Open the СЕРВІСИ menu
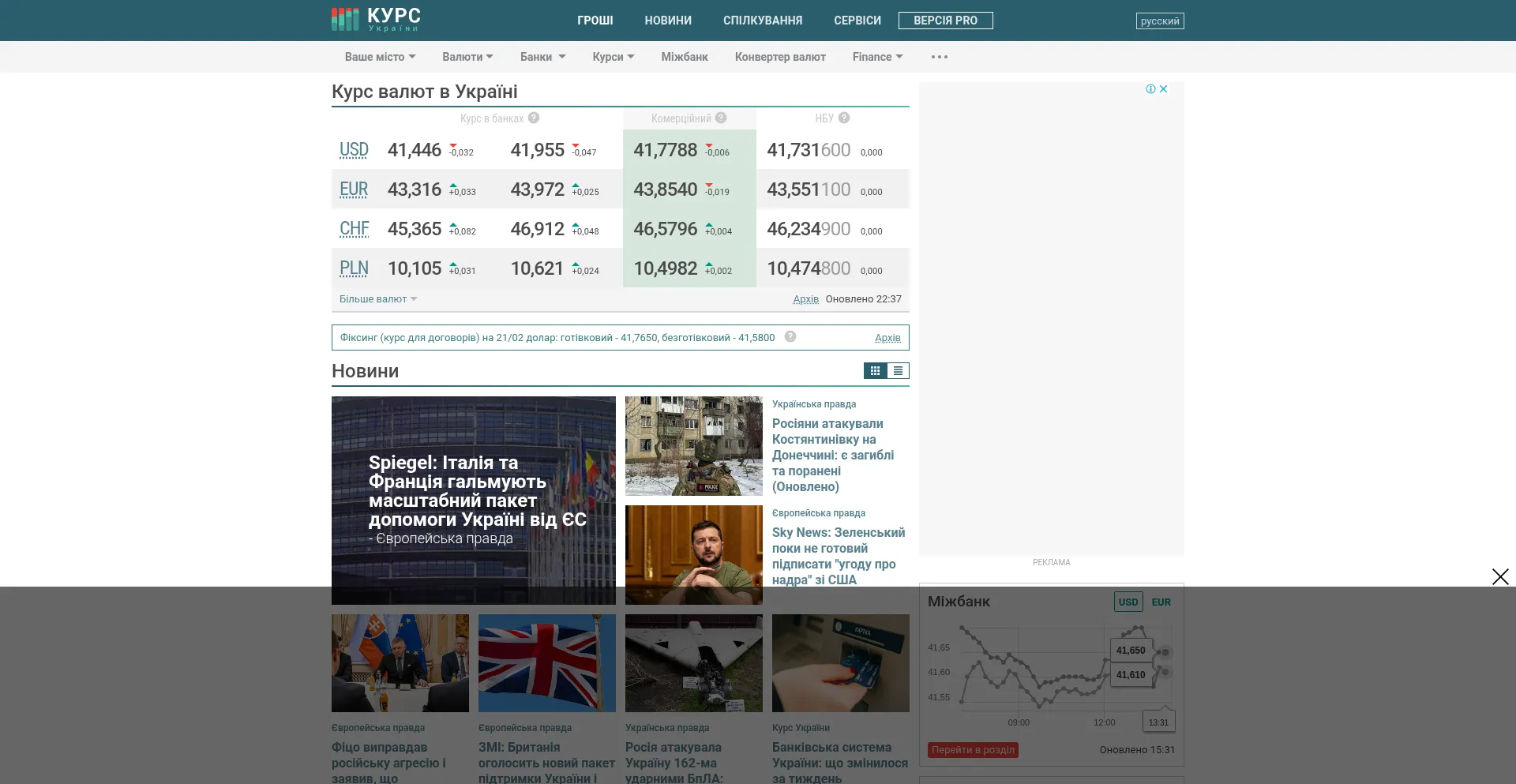1516x784 pixels. click(857, 21)
